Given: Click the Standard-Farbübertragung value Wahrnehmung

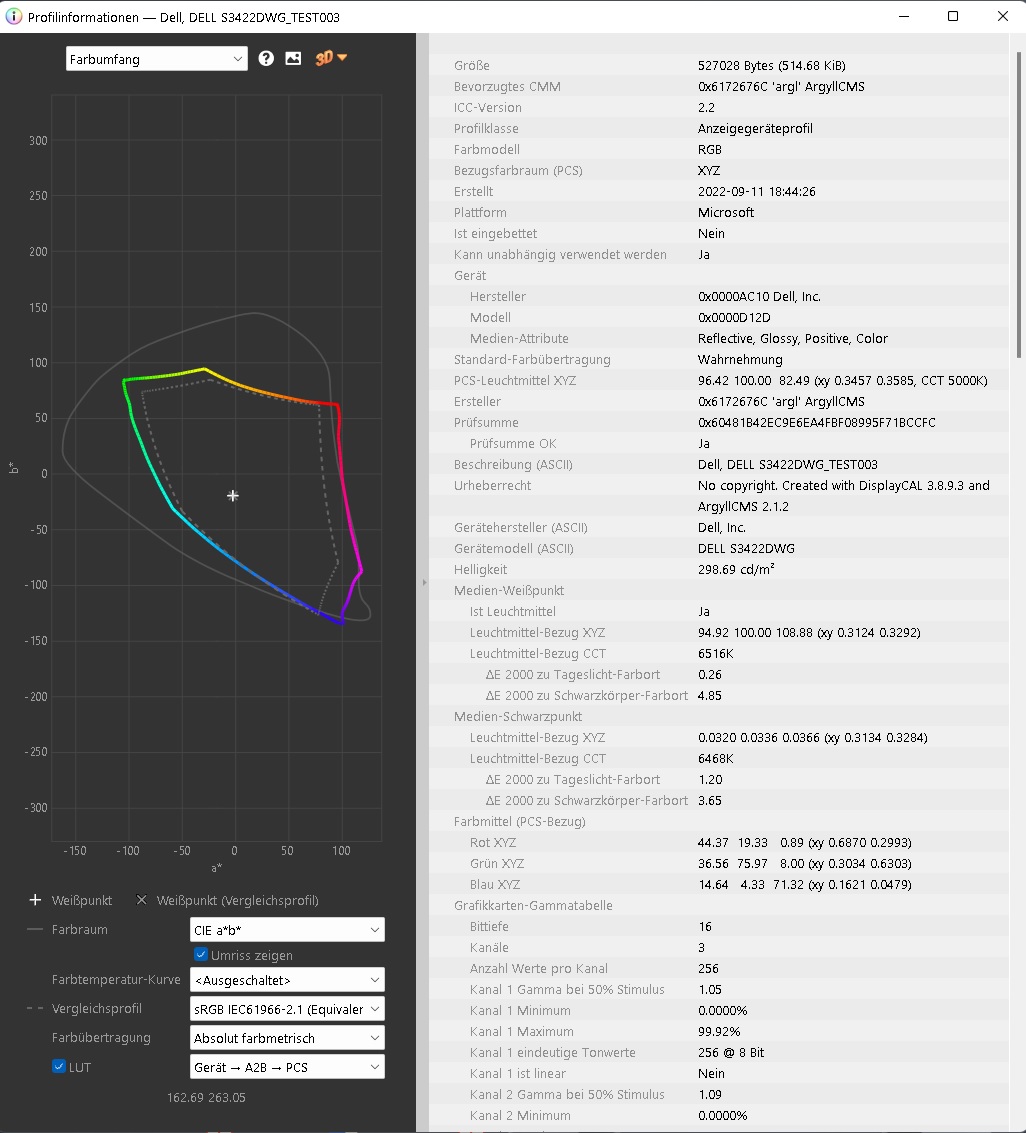Looking at the screenshot, I should point(740,360).
